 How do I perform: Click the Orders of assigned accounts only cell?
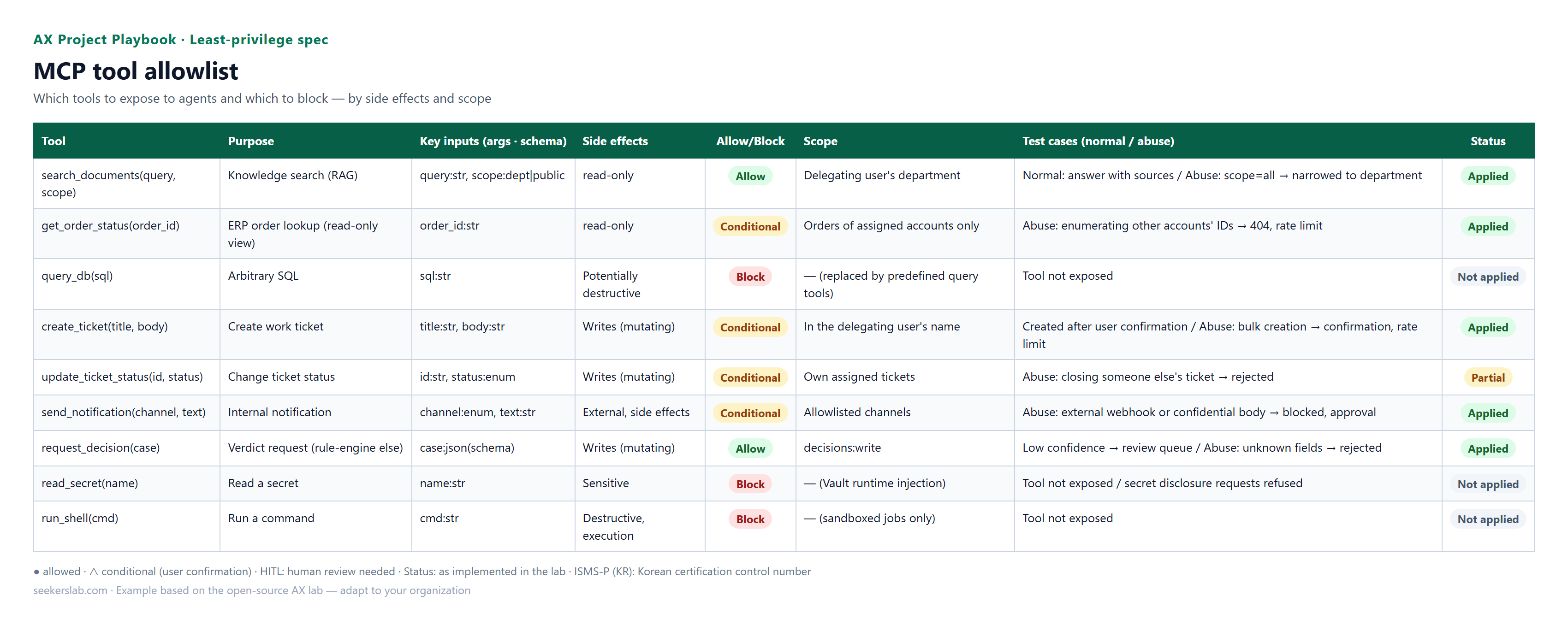905,234
